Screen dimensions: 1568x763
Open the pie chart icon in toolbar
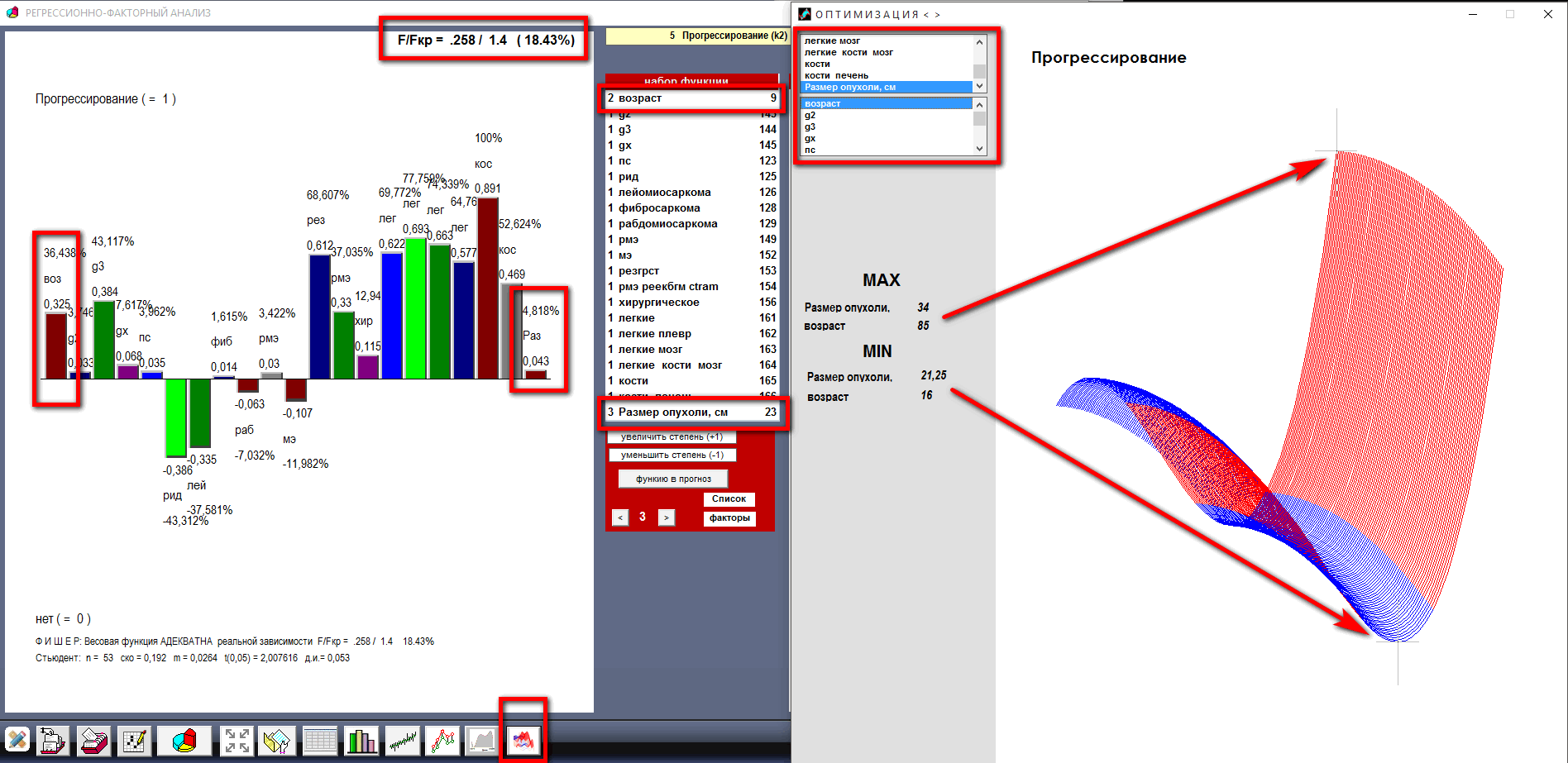184,741
